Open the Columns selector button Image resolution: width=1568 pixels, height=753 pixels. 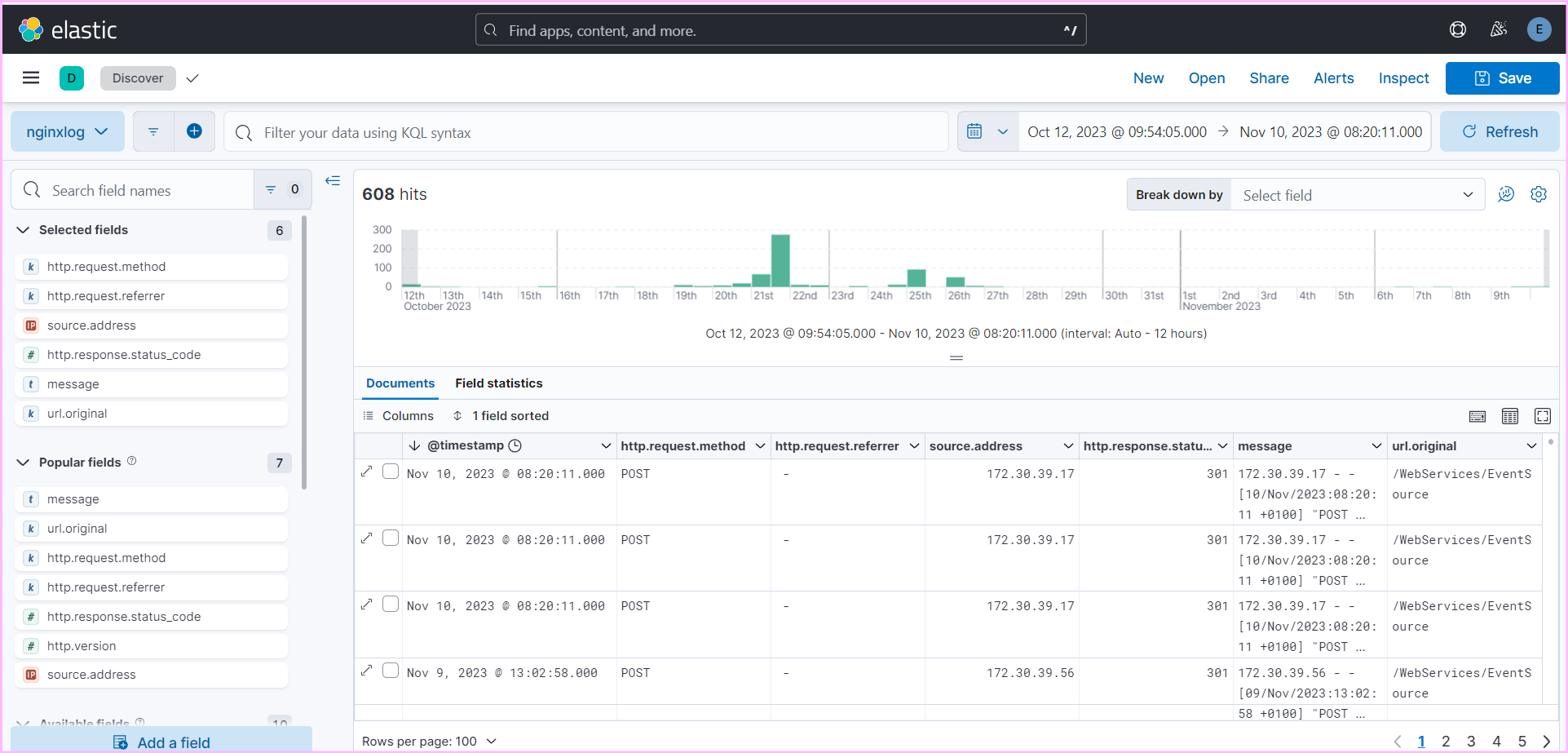398,416
